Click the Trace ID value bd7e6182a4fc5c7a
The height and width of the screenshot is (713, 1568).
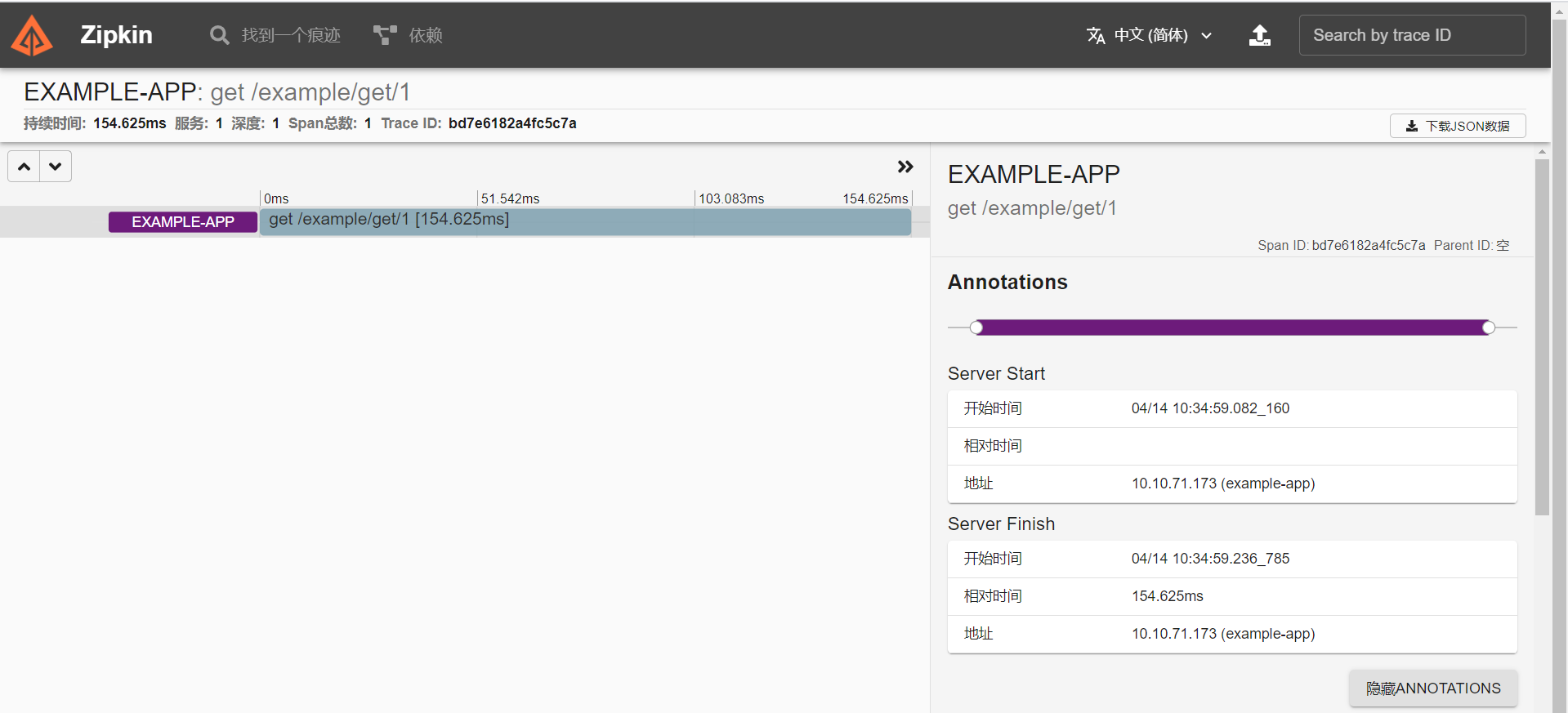(512, 123)
